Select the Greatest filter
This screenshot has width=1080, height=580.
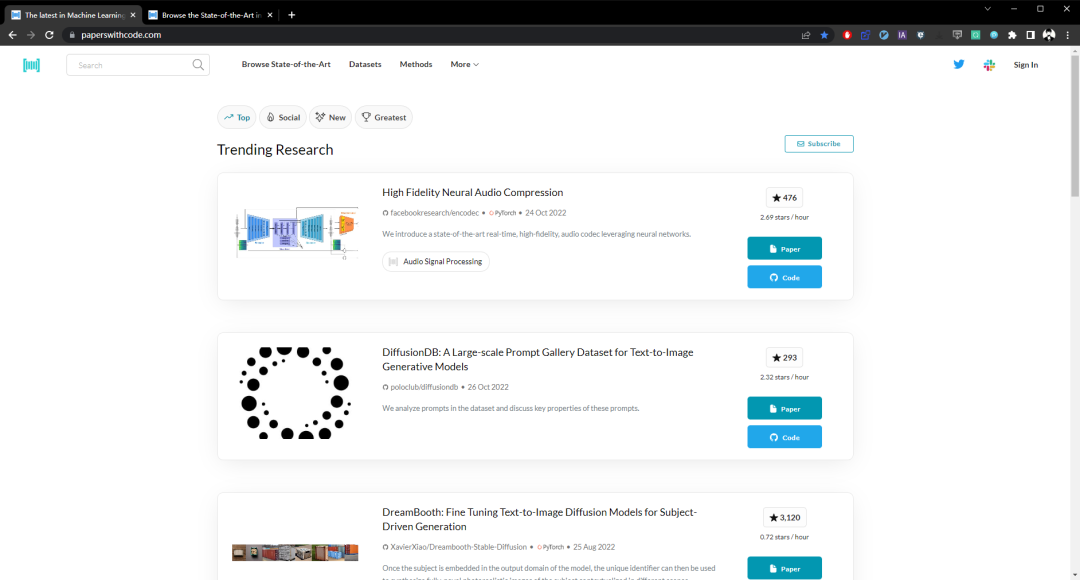point(384,117)
